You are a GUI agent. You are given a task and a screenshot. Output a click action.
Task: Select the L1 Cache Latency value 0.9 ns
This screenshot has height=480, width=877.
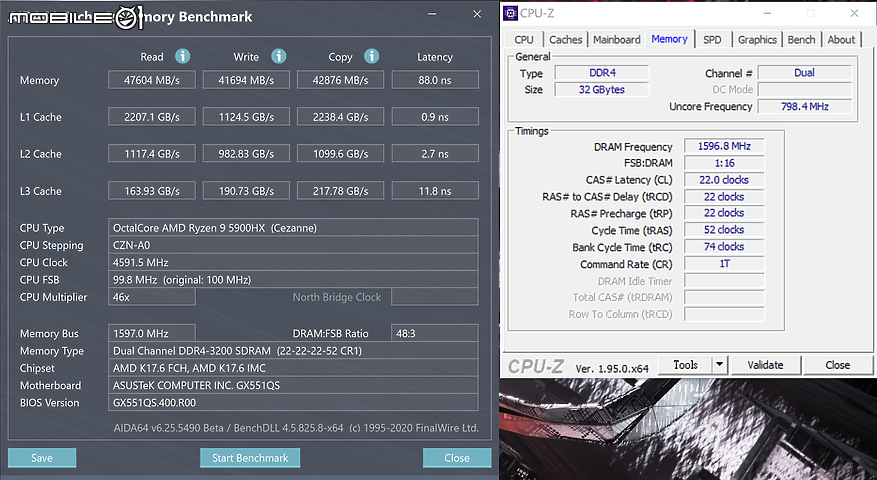[x=435, y=117]
